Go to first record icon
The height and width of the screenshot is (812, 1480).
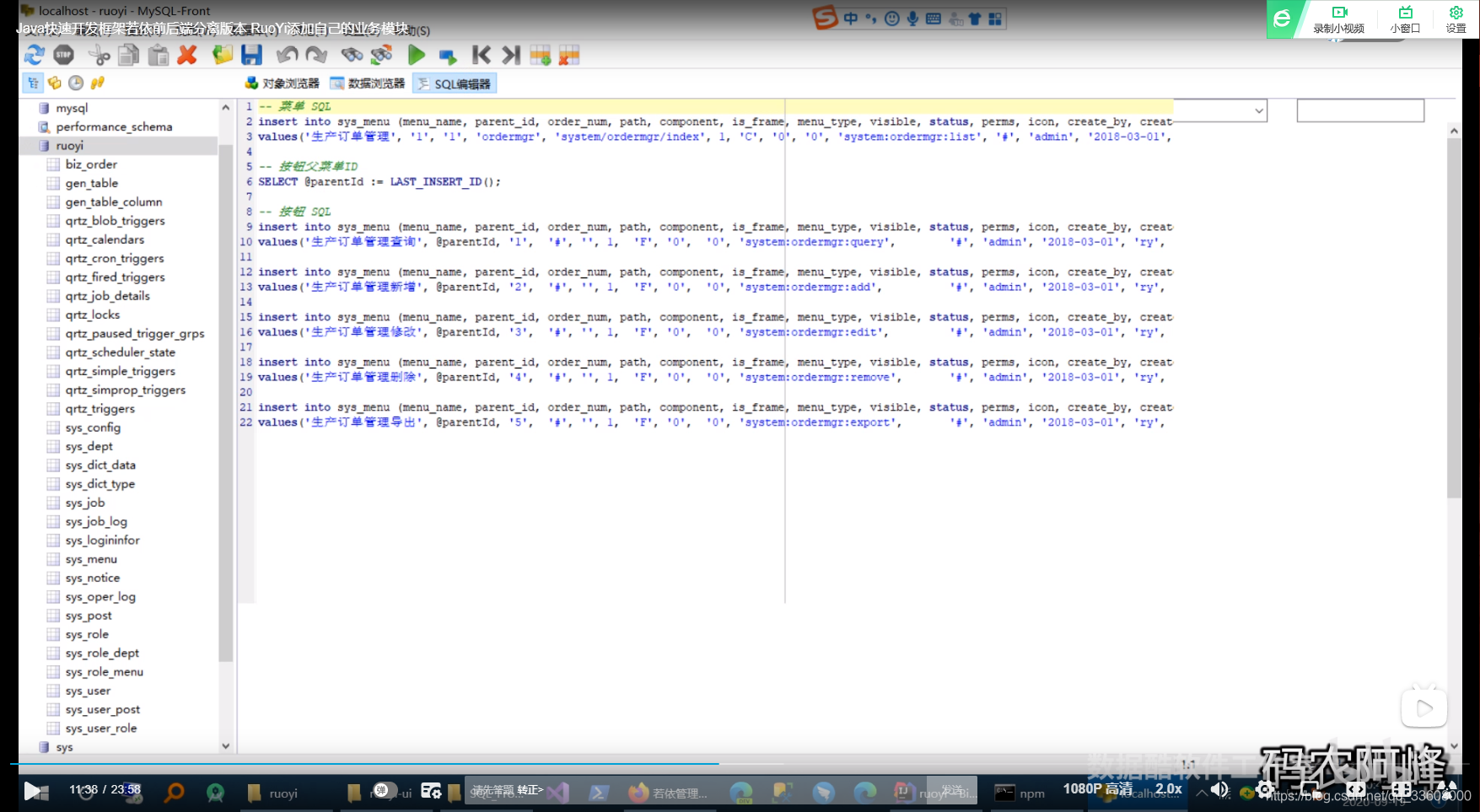(482, 56)
